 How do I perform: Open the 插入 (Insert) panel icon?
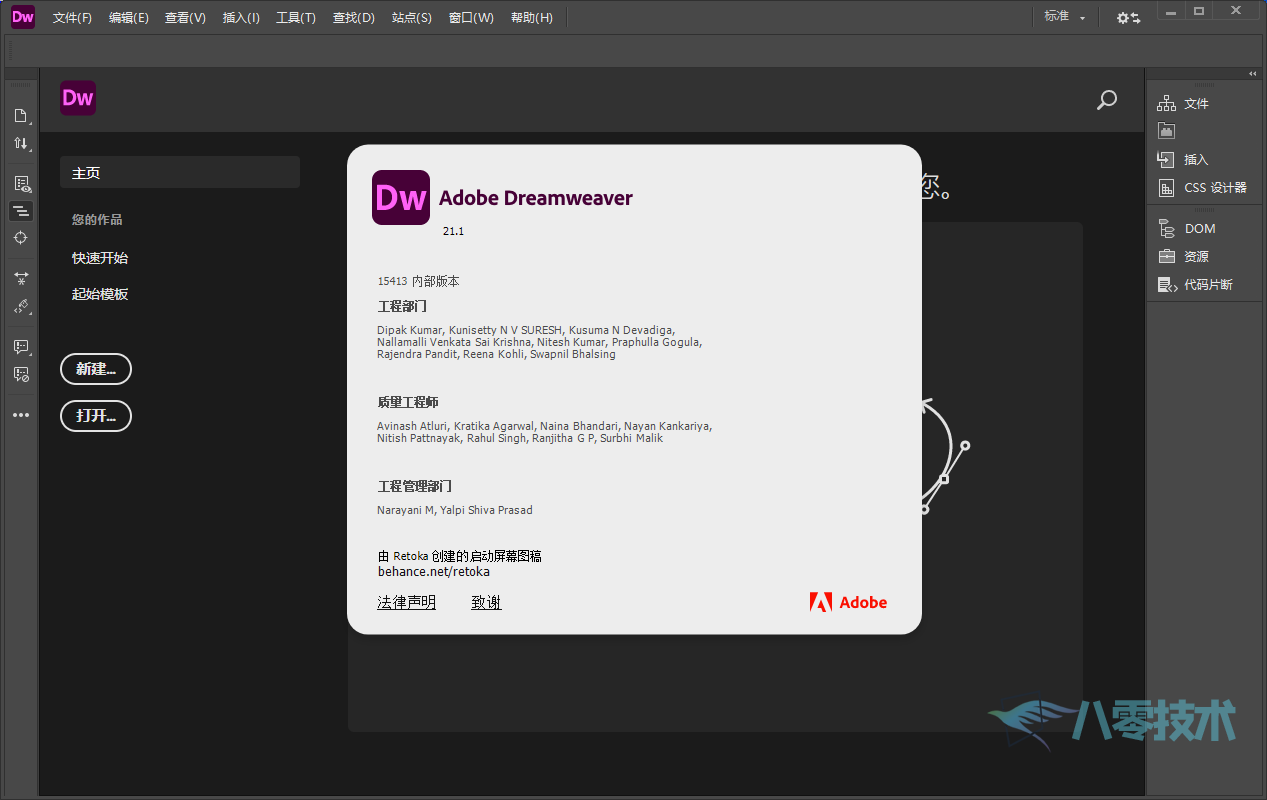[1166, 160]
